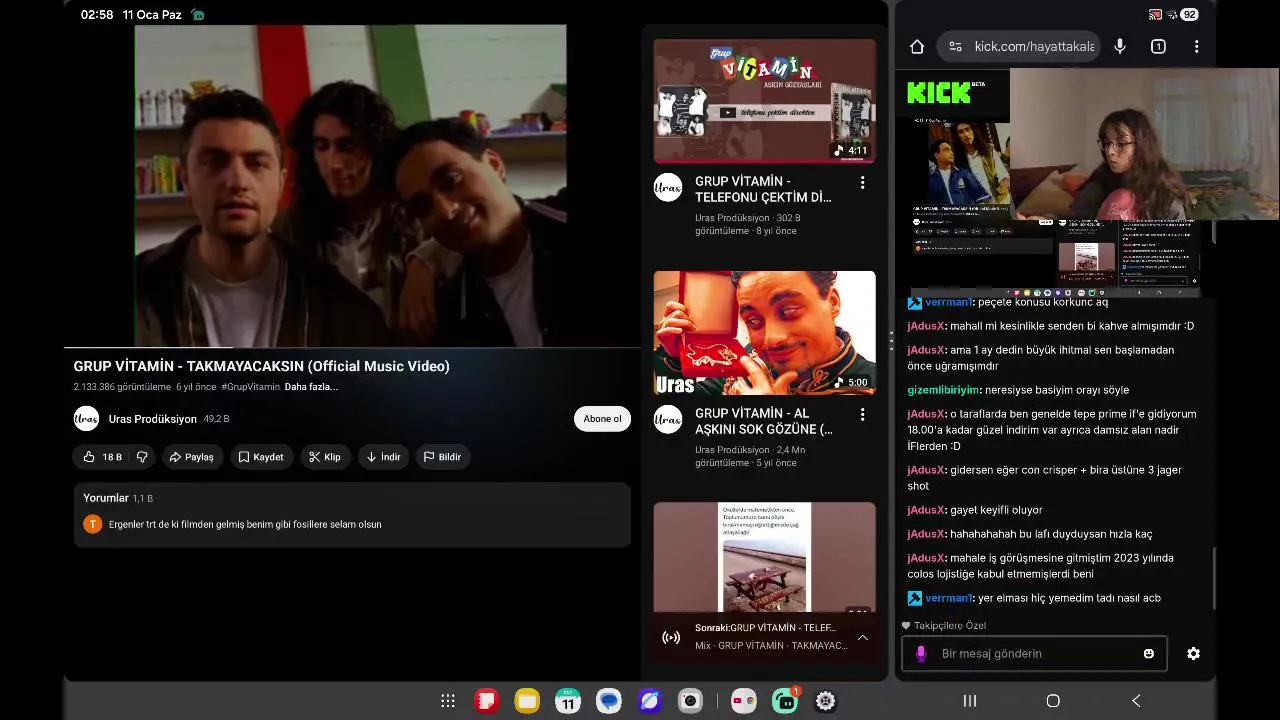Screen dimensions: 1280x720
Task: Open the Camera app in taskbar
Action: [x=690, y=701]
